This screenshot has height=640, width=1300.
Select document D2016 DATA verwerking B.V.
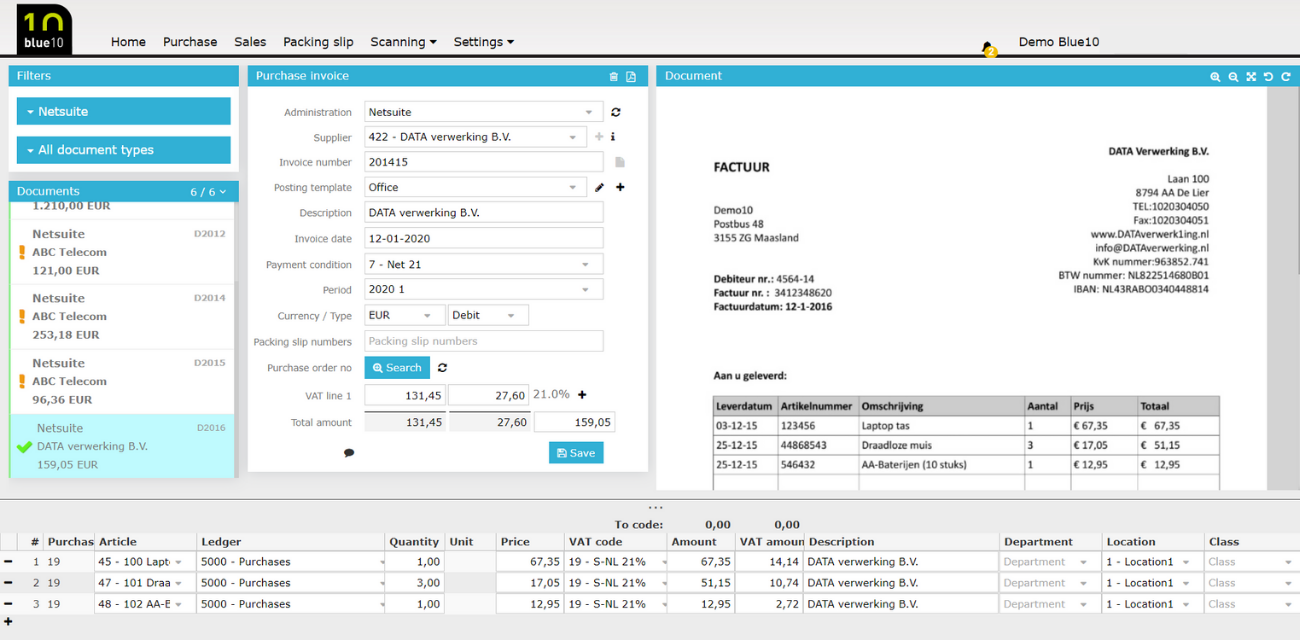pos(122,446)
